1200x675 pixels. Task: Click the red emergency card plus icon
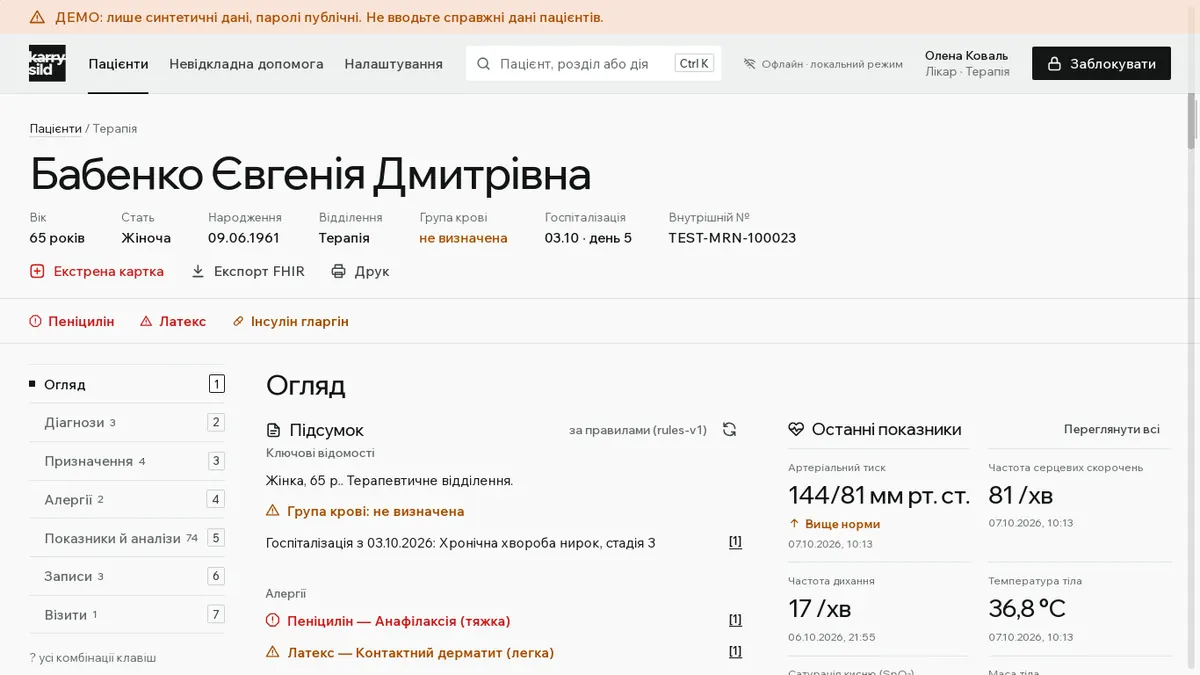(x=37, y=271)
